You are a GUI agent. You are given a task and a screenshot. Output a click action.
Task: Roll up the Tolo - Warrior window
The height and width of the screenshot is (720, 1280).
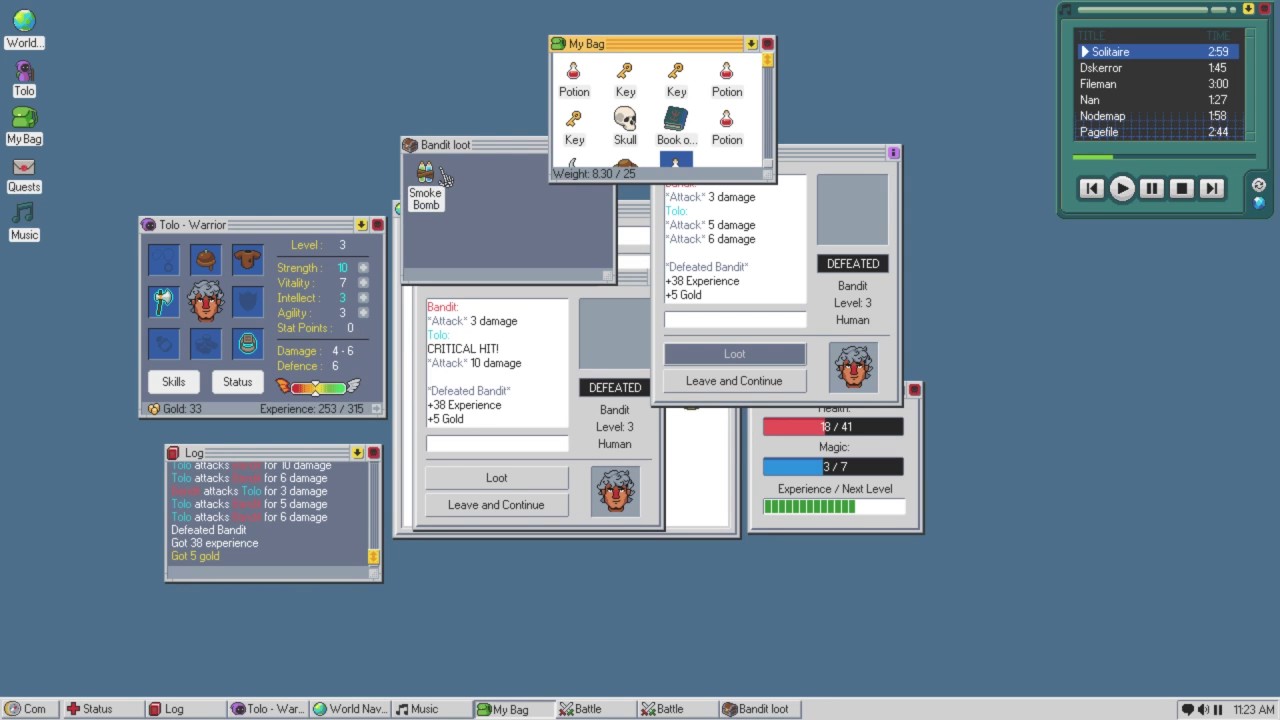361,225
